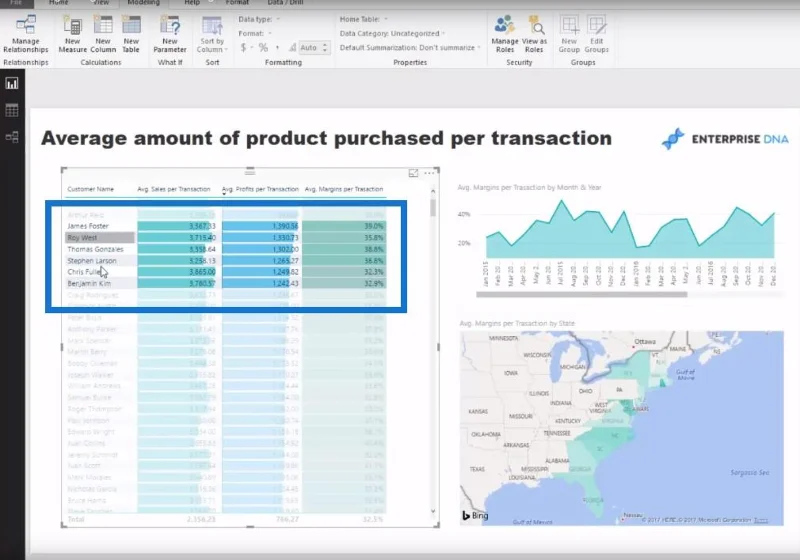Viewport: 800px width, 560px height.
Task: Switch to Relationships view in sidebar
Action: [12, 137]
